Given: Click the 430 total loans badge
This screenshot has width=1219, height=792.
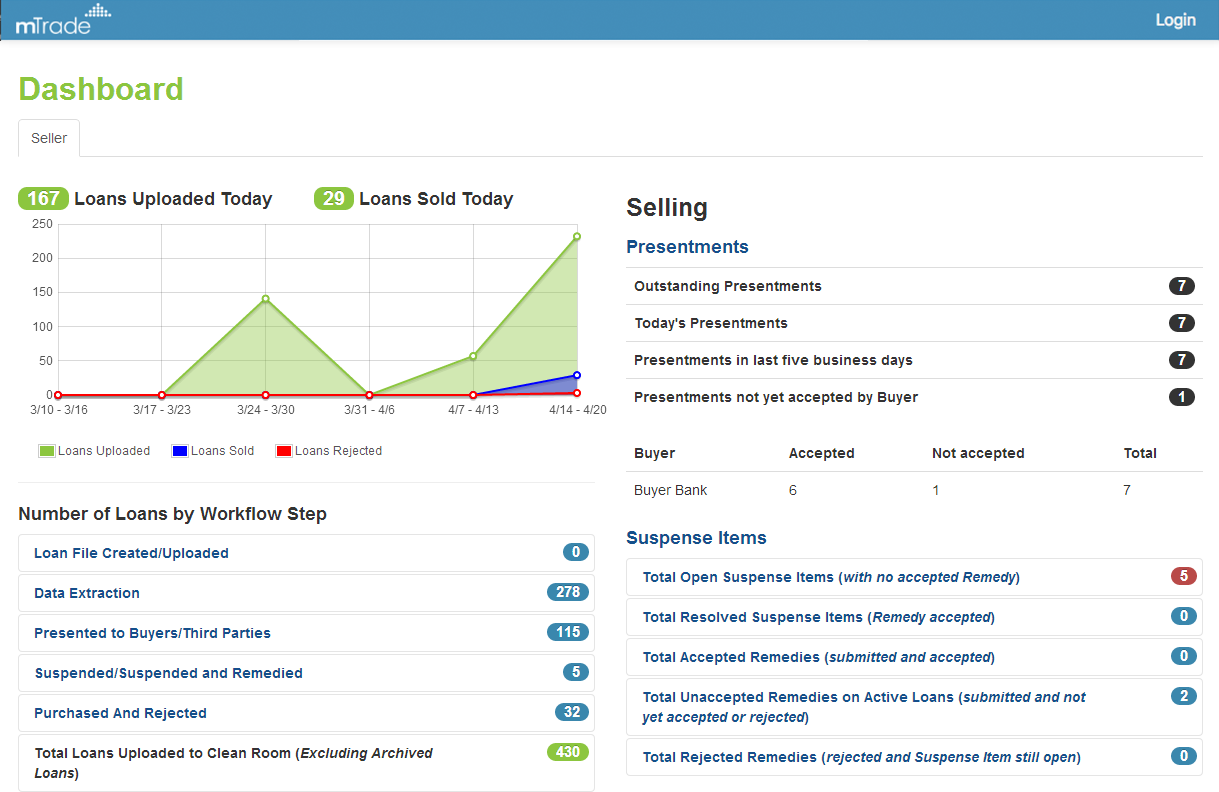Looking at the screenshot, I should point(567,752).
